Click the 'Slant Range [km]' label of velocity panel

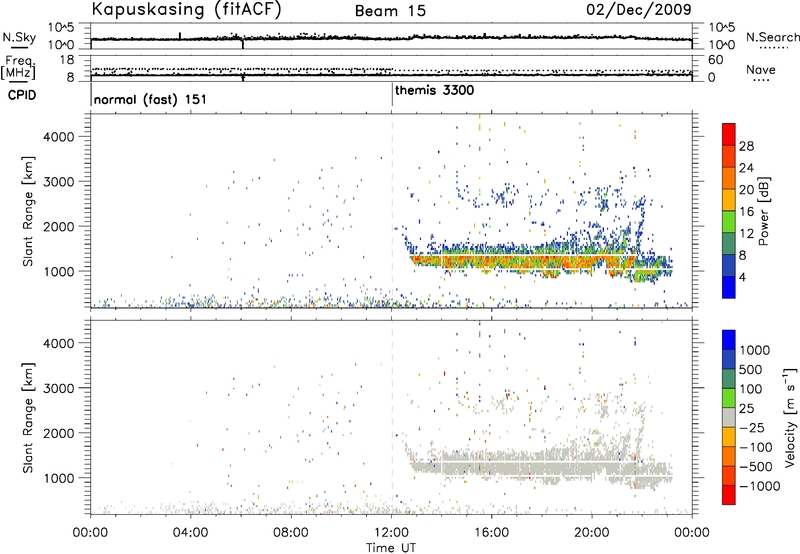(x=28, y=418)
